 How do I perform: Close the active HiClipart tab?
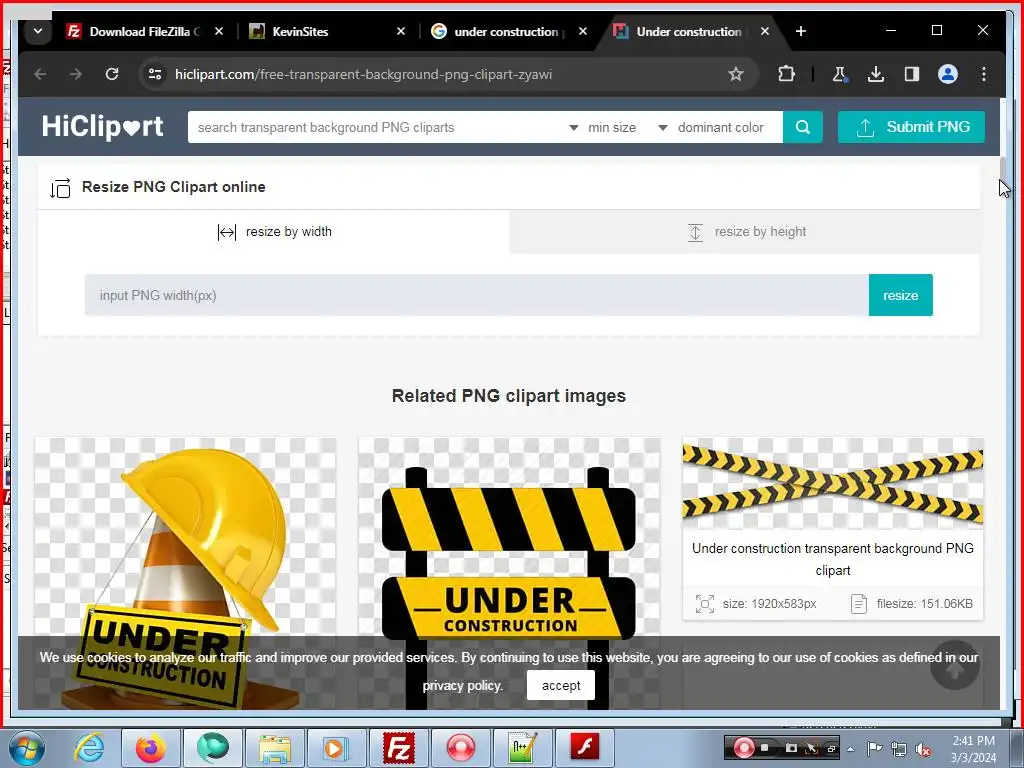point(765,31)
